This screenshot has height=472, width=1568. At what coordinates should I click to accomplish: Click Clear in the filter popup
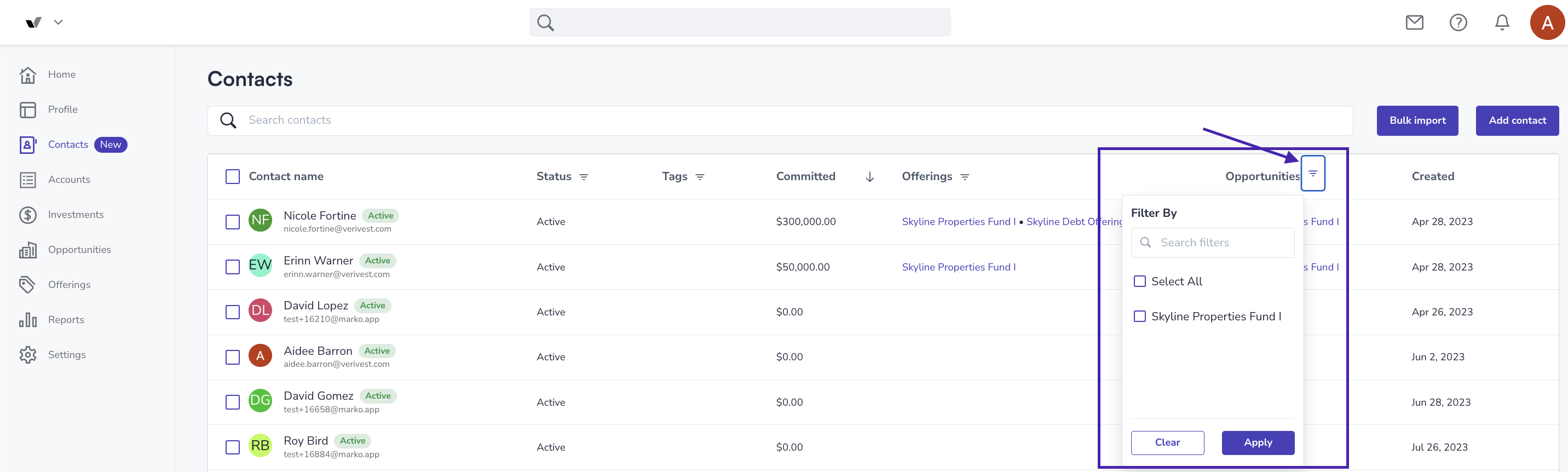(x=1167, y=443)
